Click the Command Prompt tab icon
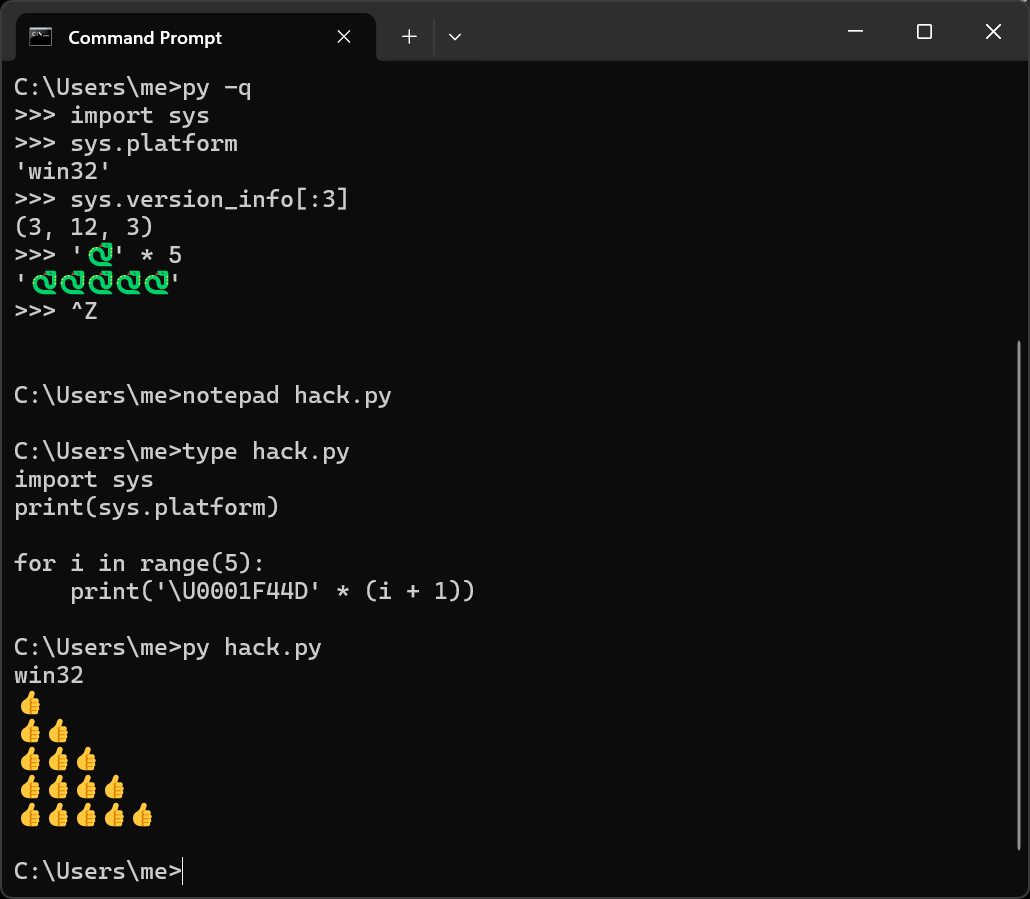 (41, 37)
